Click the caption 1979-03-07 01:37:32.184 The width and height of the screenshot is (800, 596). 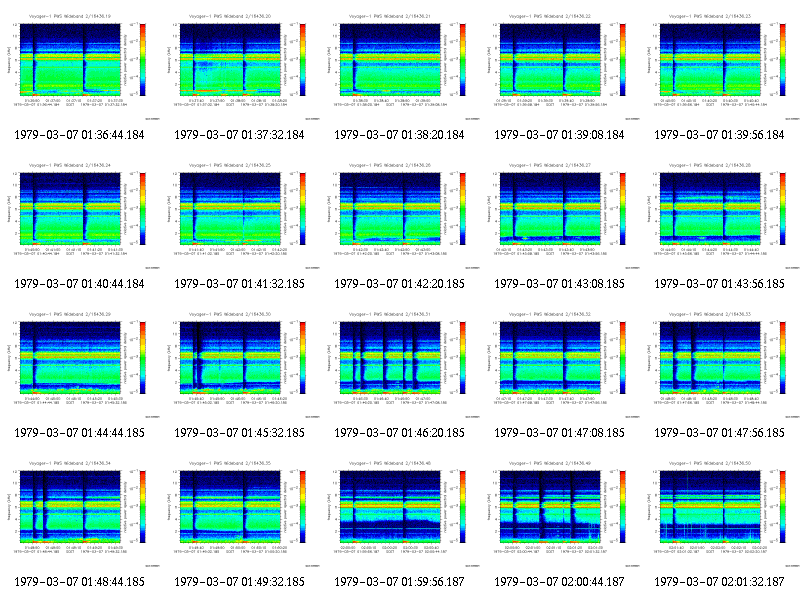click(x=239, y=135)
